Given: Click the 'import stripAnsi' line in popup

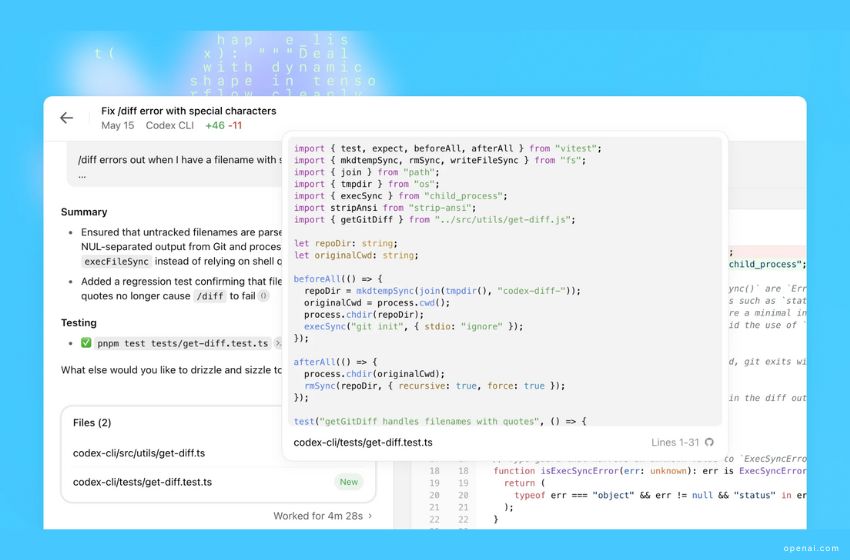Looking at the screenshot, I should click(384, 208).
